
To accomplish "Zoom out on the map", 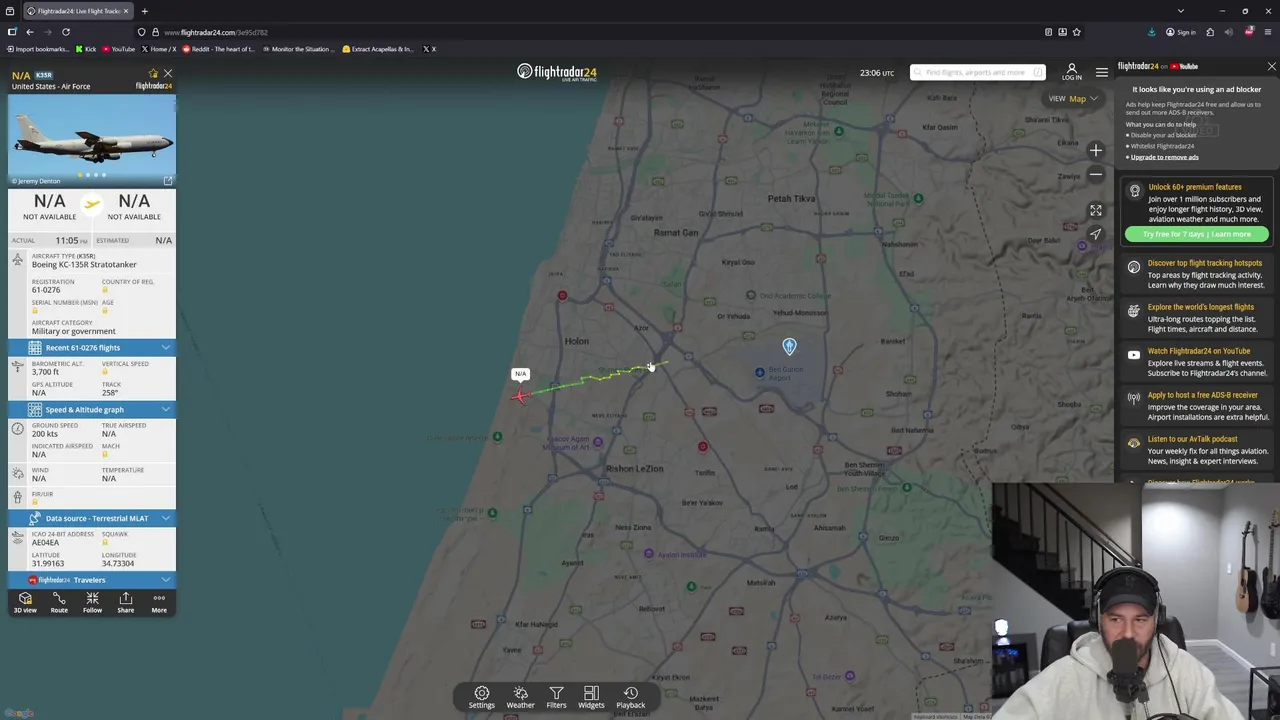I will tap(1096, 175).
